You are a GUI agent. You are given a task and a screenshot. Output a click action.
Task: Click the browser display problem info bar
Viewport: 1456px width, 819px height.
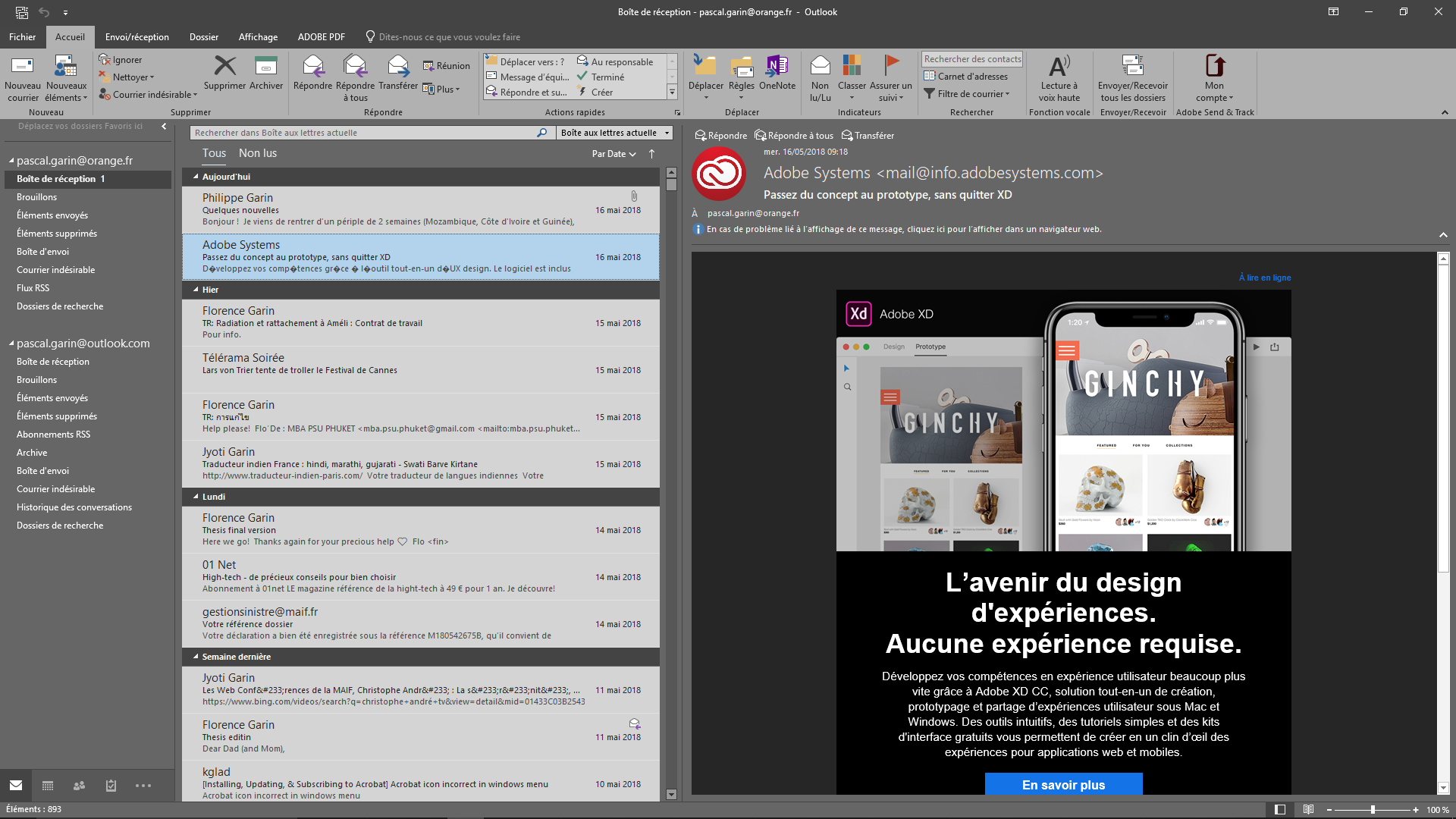click(x=897, y=229)
